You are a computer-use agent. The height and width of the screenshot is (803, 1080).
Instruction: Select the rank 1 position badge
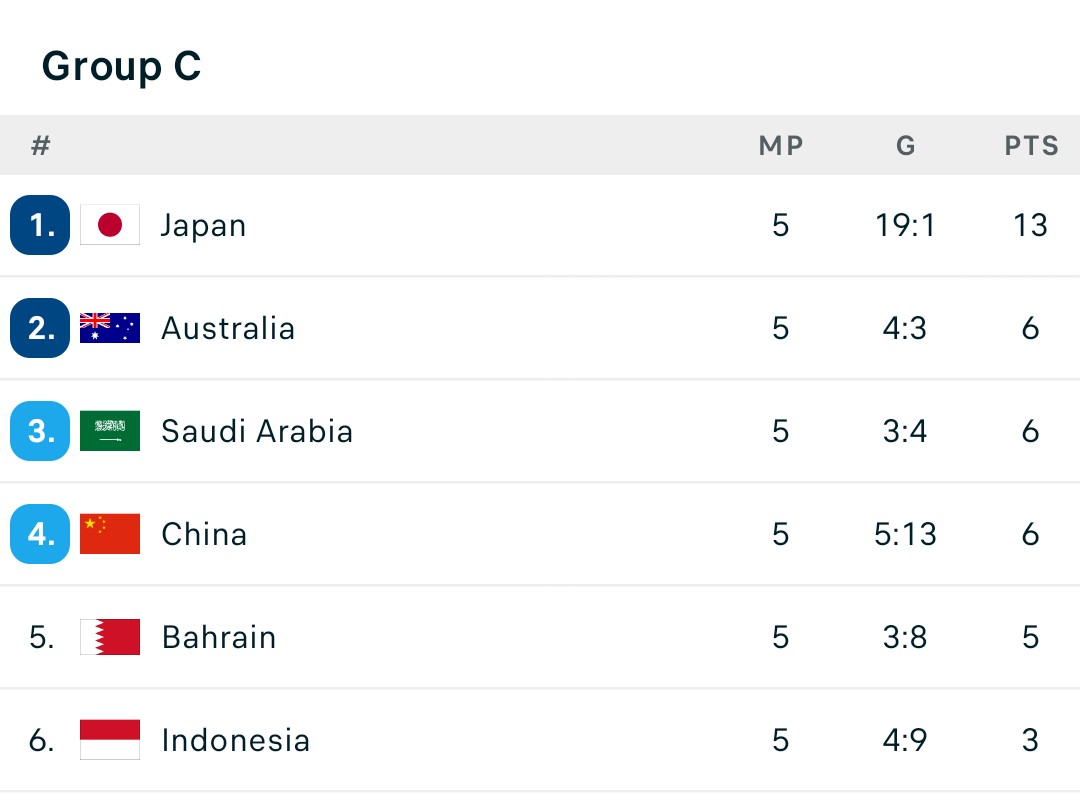[40, 225]
